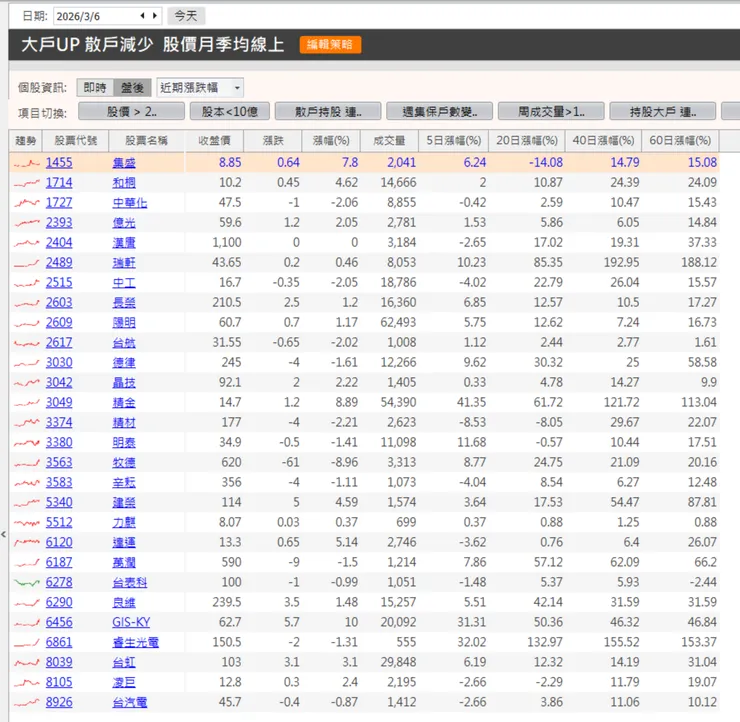Image resolution: width=740 pixels, height=722 pixels.
Task: Click the 今天 button
Action: tap(186, 16)
